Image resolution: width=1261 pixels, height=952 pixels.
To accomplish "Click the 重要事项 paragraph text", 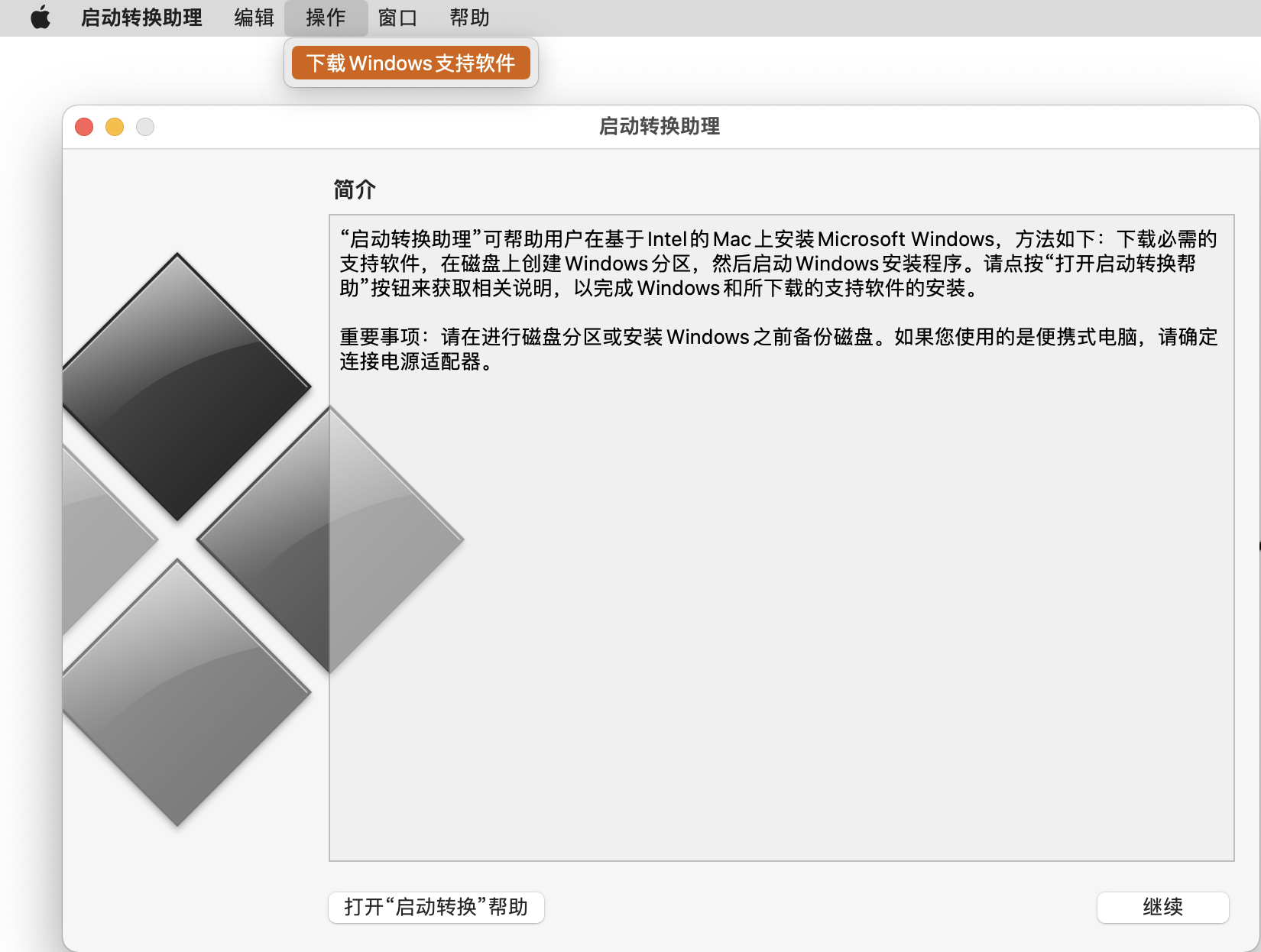I will pyautogui.click(x=779, y=349).
